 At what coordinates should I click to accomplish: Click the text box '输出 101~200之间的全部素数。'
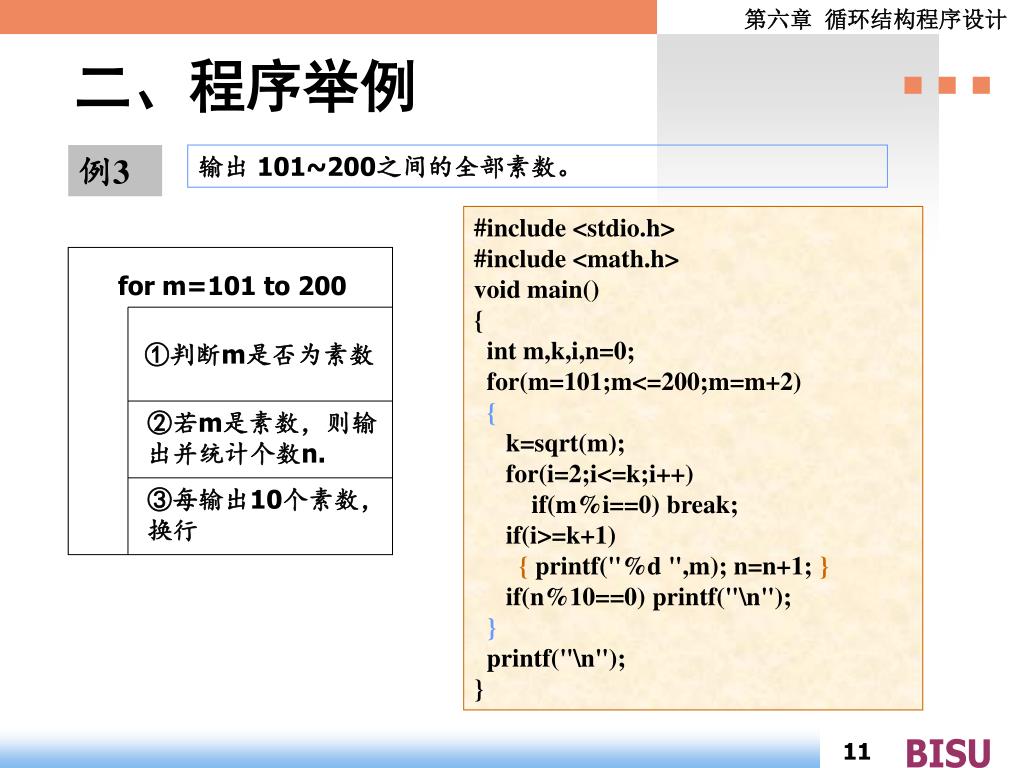click(x=537, y=167)
